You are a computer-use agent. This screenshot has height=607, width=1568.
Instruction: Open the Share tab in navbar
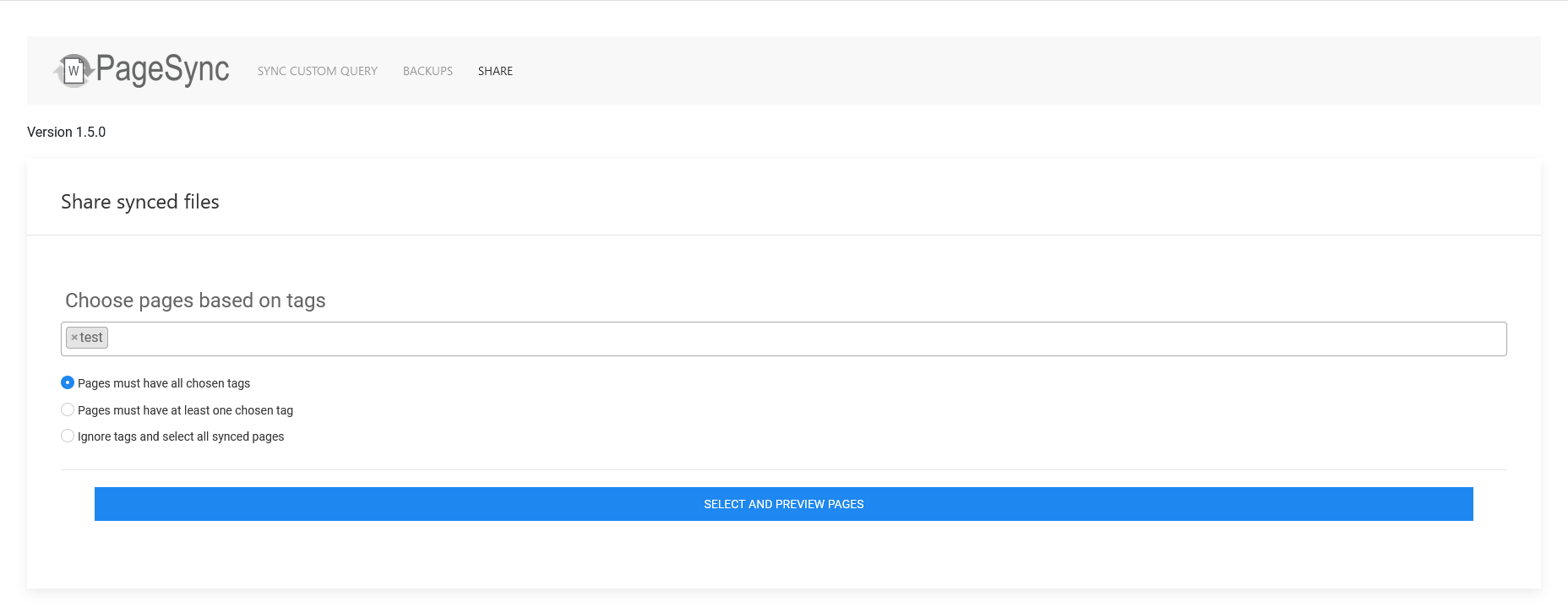tap(495, 71)
